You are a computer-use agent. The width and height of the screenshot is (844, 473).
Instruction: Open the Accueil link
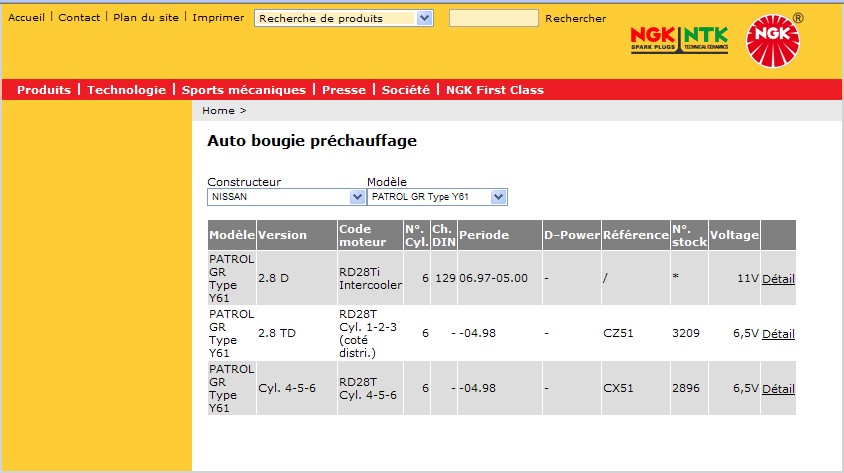[x=26, y=17]
